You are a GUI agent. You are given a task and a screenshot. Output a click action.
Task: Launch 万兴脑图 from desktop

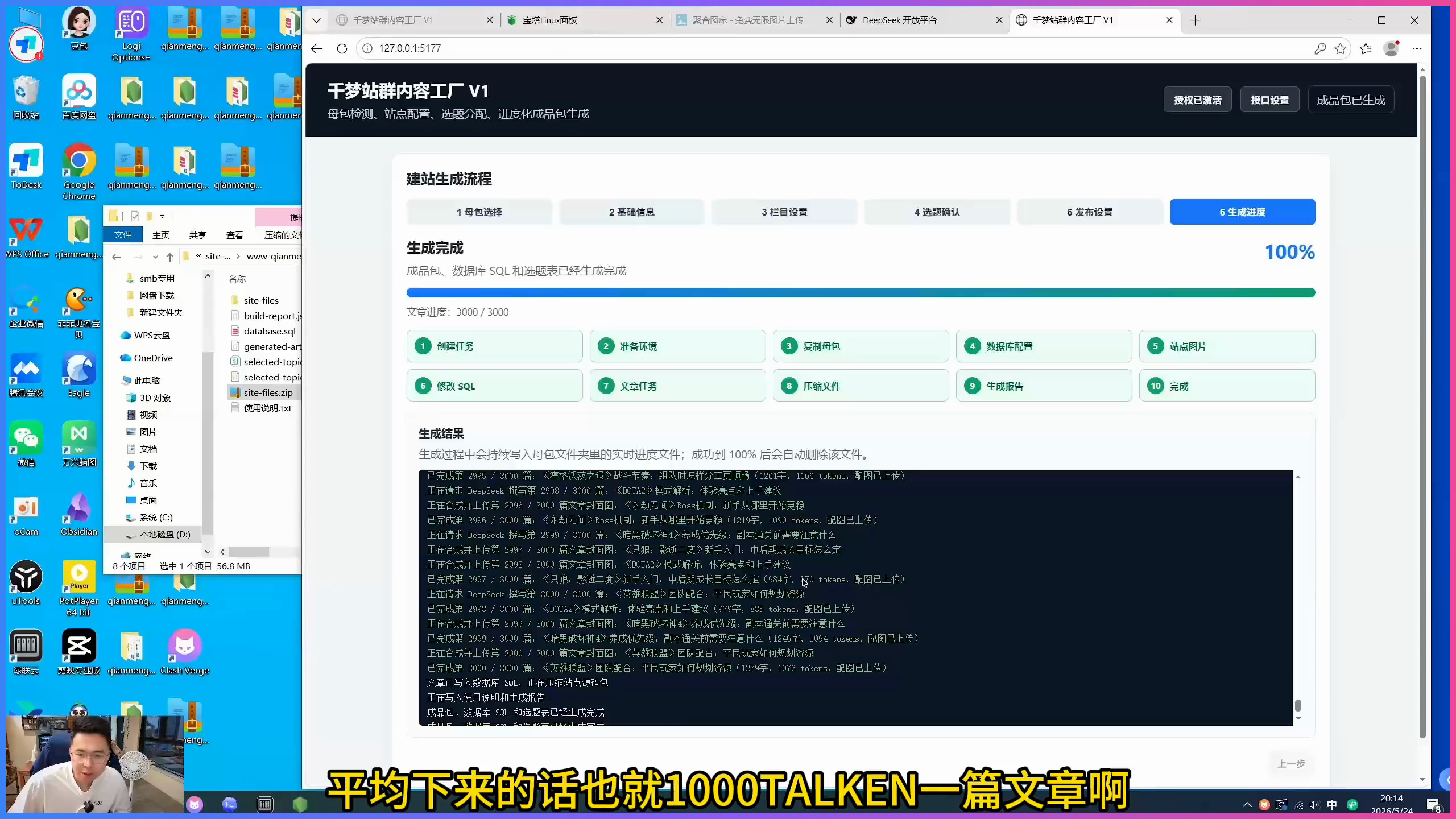[78, 445]
